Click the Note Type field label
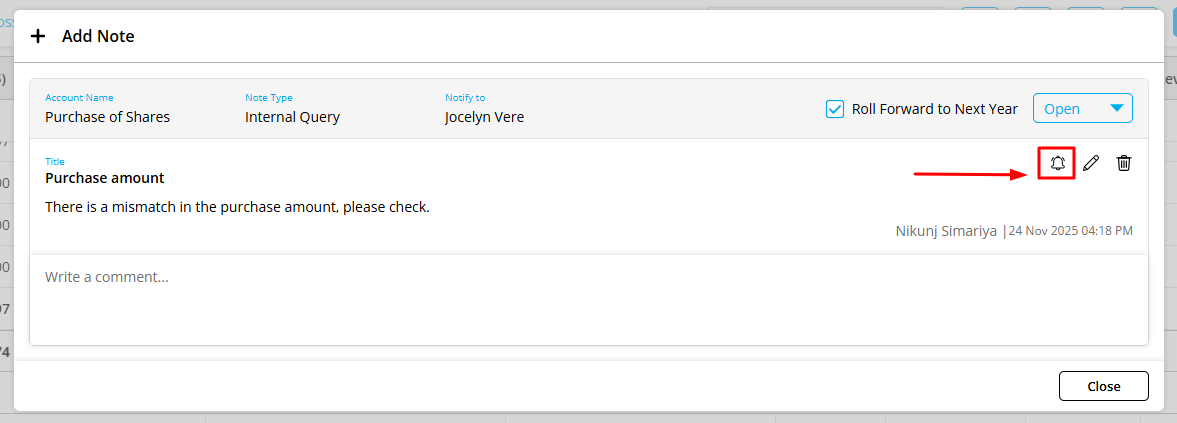The height and width of the screenshot is (423, 1177). point(269,98)
